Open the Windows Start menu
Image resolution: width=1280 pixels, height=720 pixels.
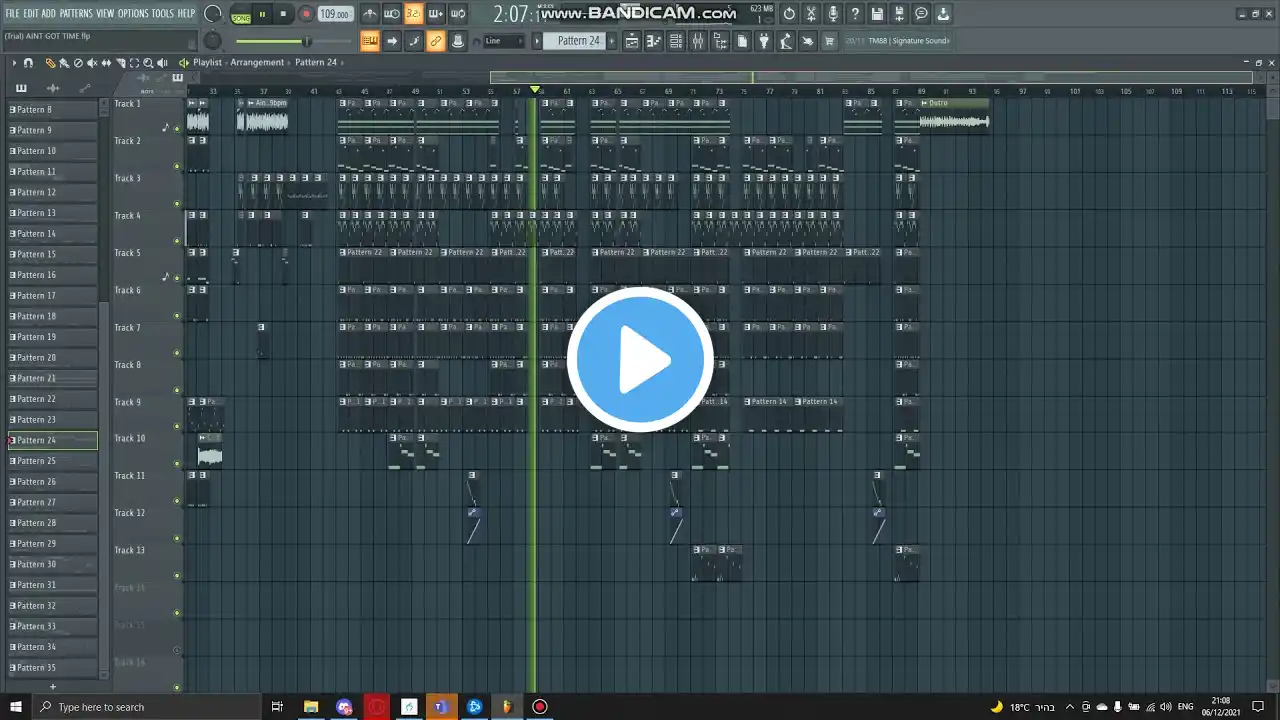click(x=16, y=707)
